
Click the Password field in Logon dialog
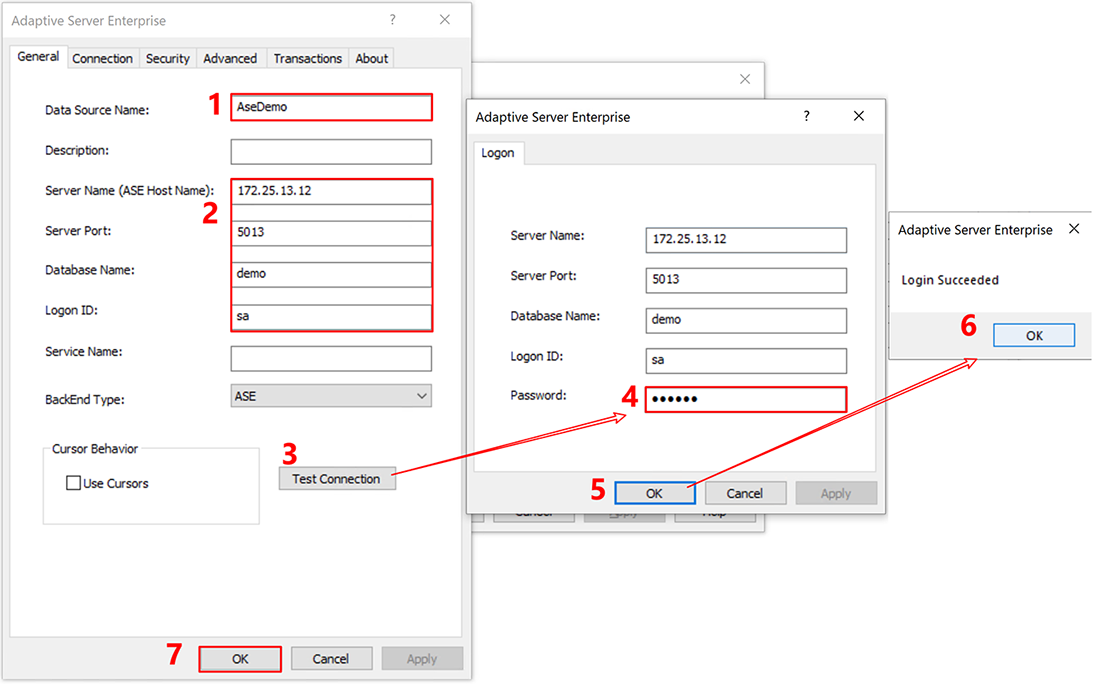745,399
